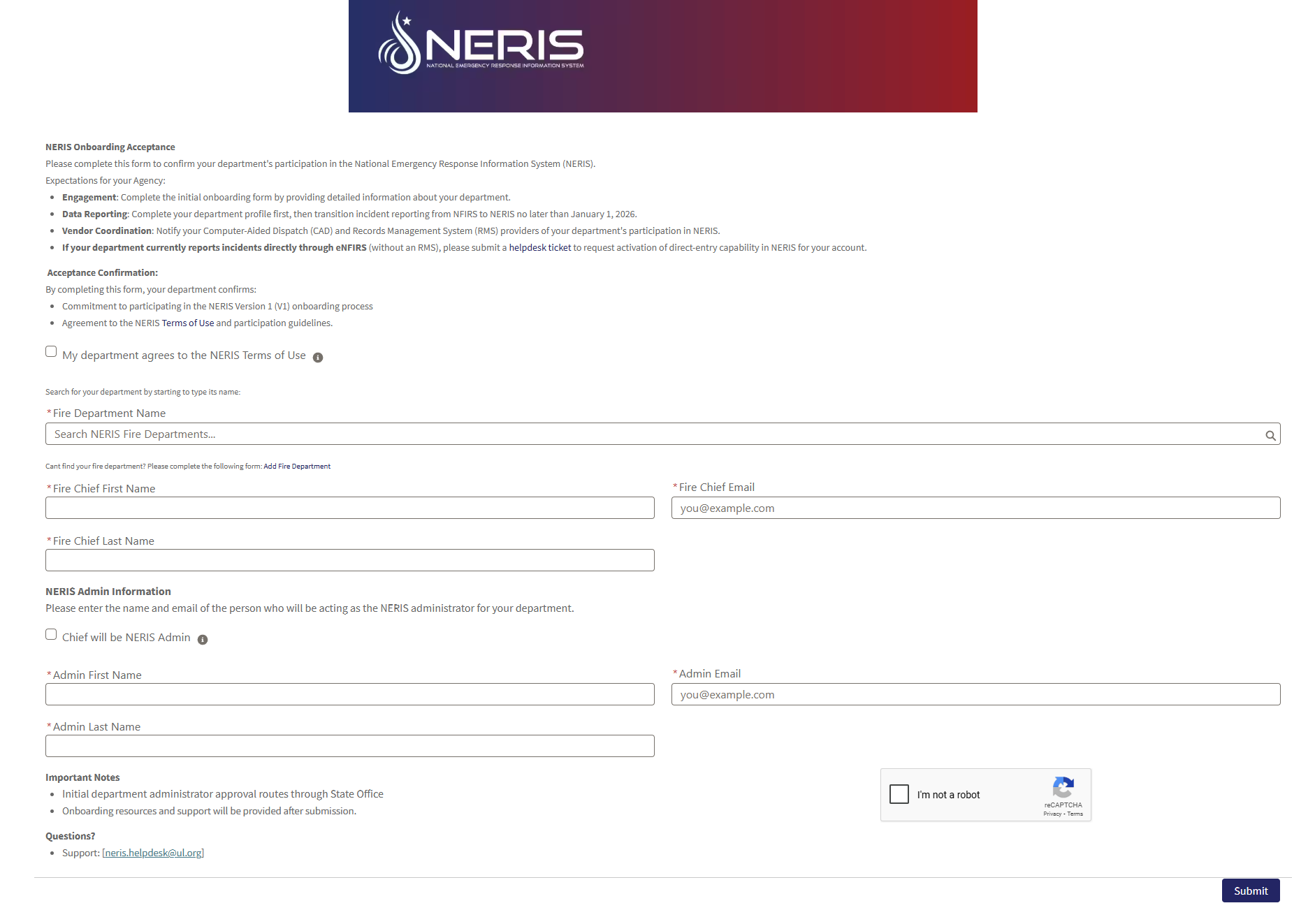Check My department agrees to NERIS Terms of Use
Screen dimensions: 1315x924
(51, 351)
